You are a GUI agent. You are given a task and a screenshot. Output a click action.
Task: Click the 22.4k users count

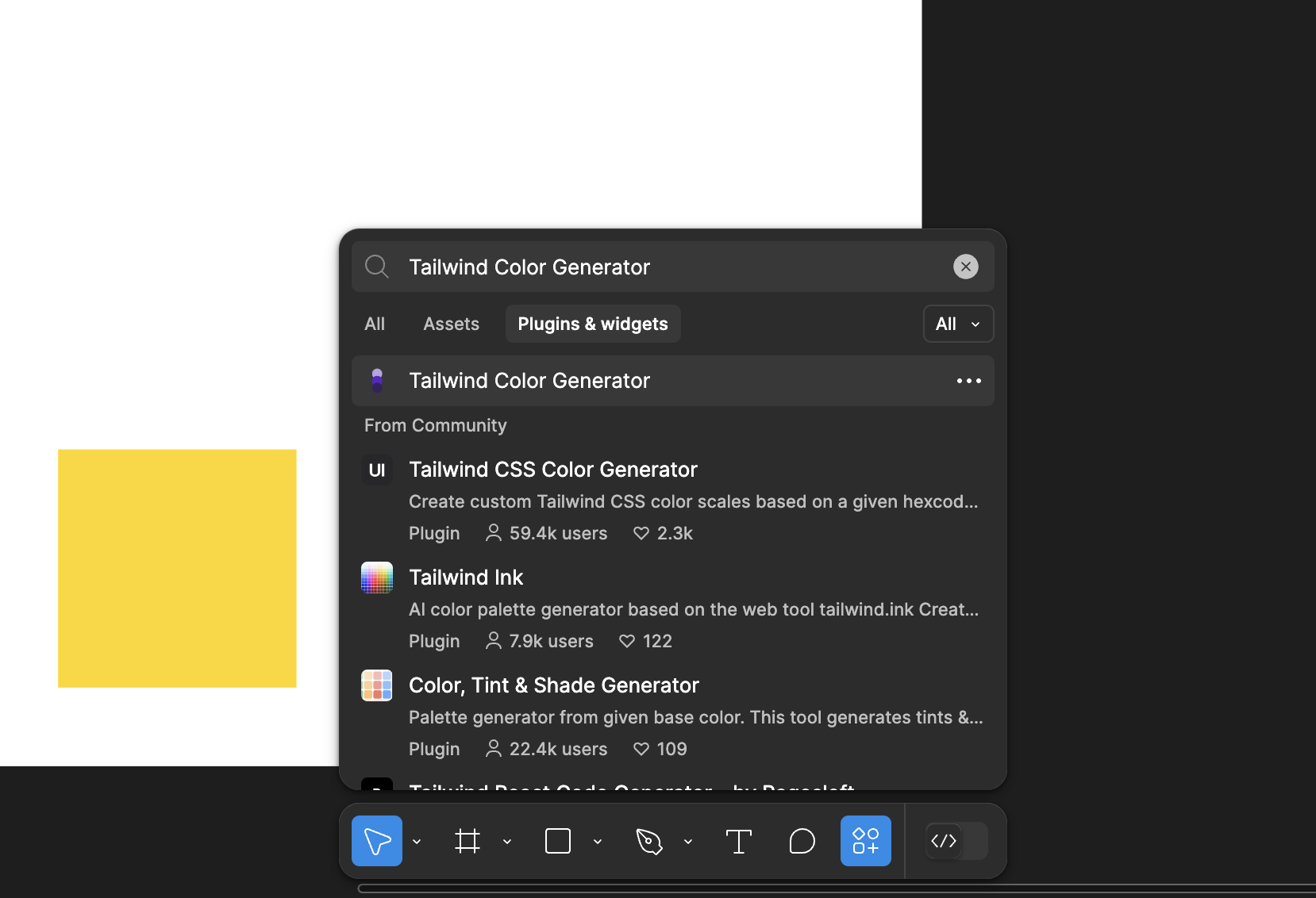point(547,749)
